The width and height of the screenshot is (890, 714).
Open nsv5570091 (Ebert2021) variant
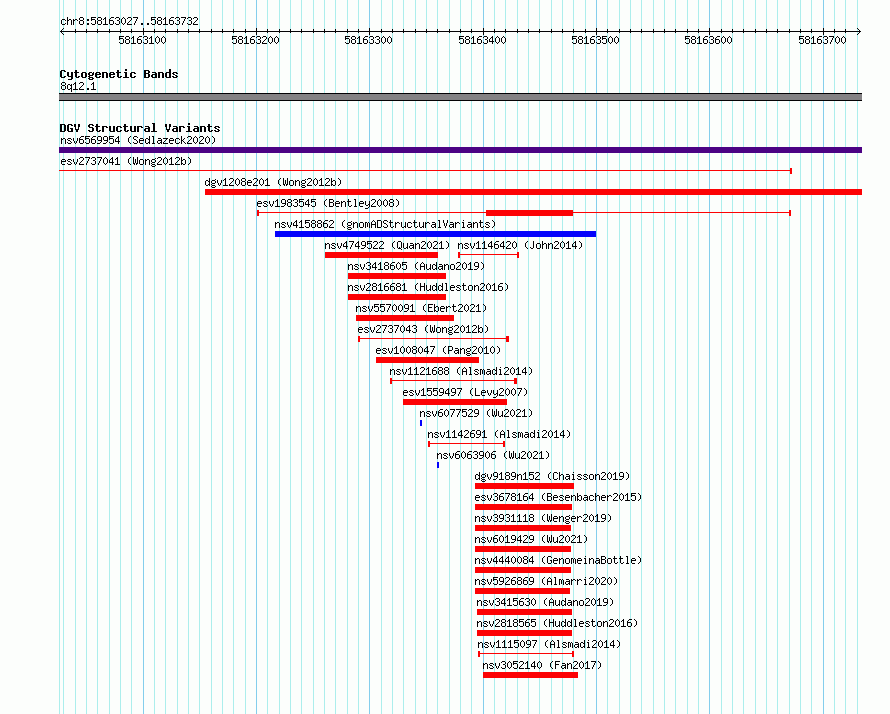pyautogui.click(x=421, y=308)
